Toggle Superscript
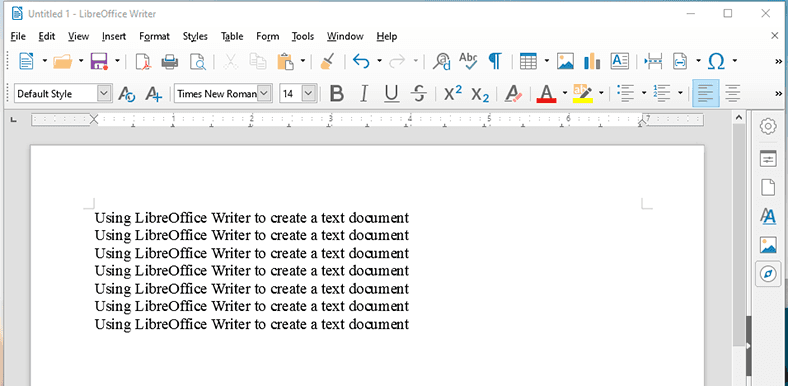The image size is (788, 386). (x=453, y=93)
